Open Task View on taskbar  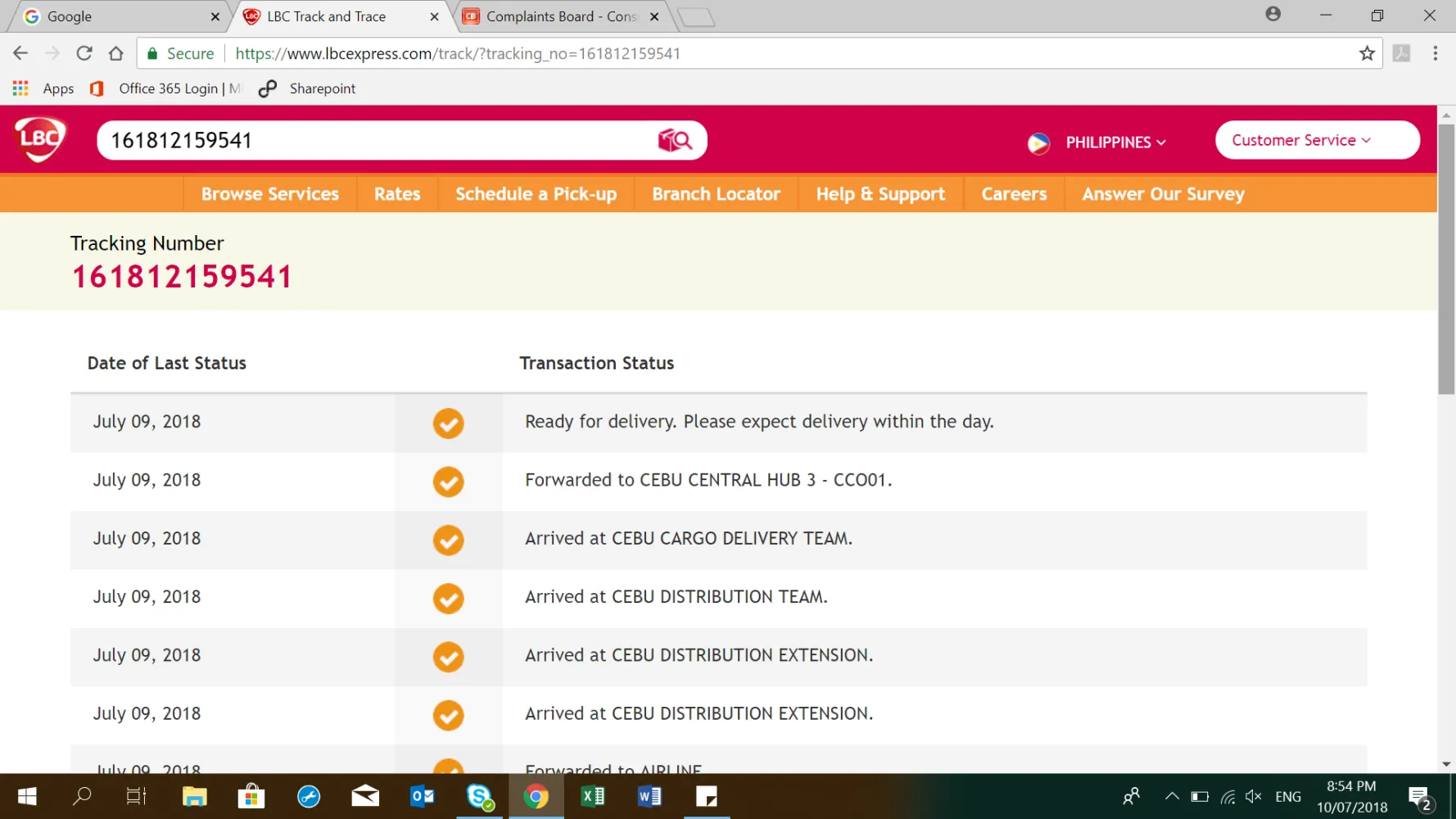(x=136, y=796)
